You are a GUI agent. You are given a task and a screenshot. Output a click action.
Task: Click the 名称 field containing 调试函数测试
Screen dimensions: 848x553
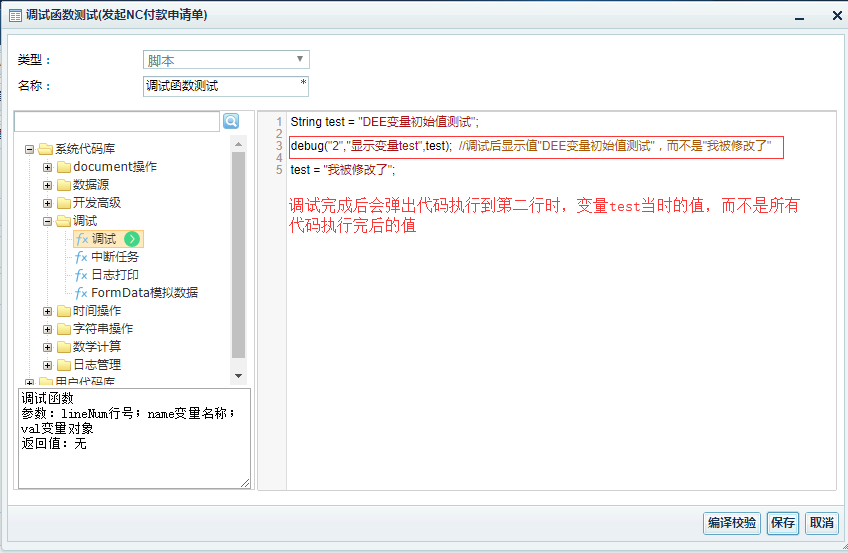pos(226,86)
